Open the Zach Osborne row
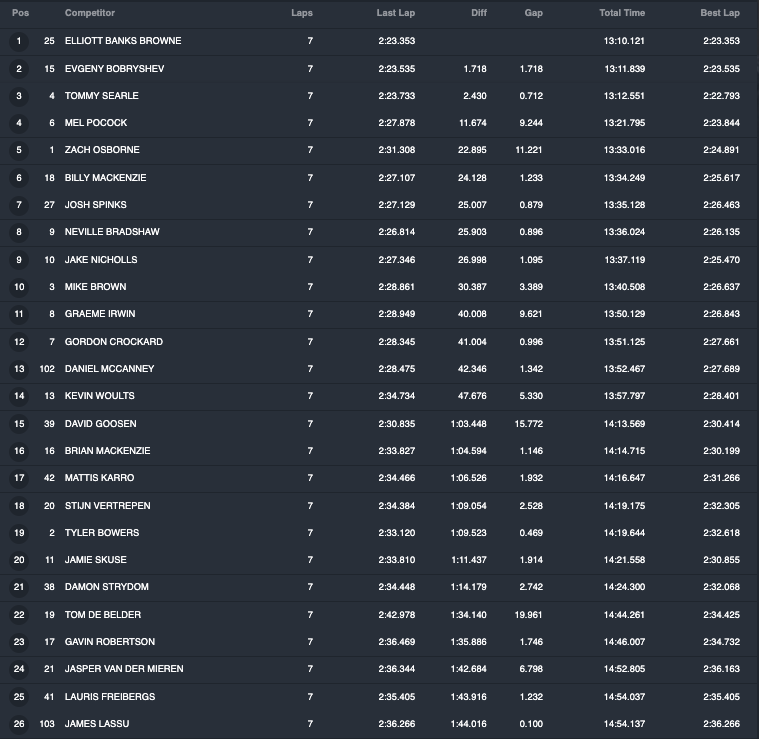Screen dimensions: 759x739 point(380,150)
